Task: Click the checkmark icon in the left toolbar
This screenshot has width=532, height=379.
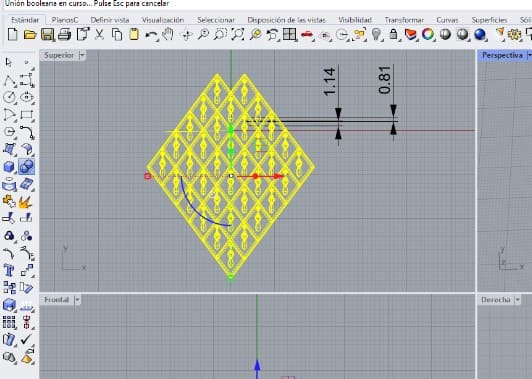Action: (x=26, y=339)
